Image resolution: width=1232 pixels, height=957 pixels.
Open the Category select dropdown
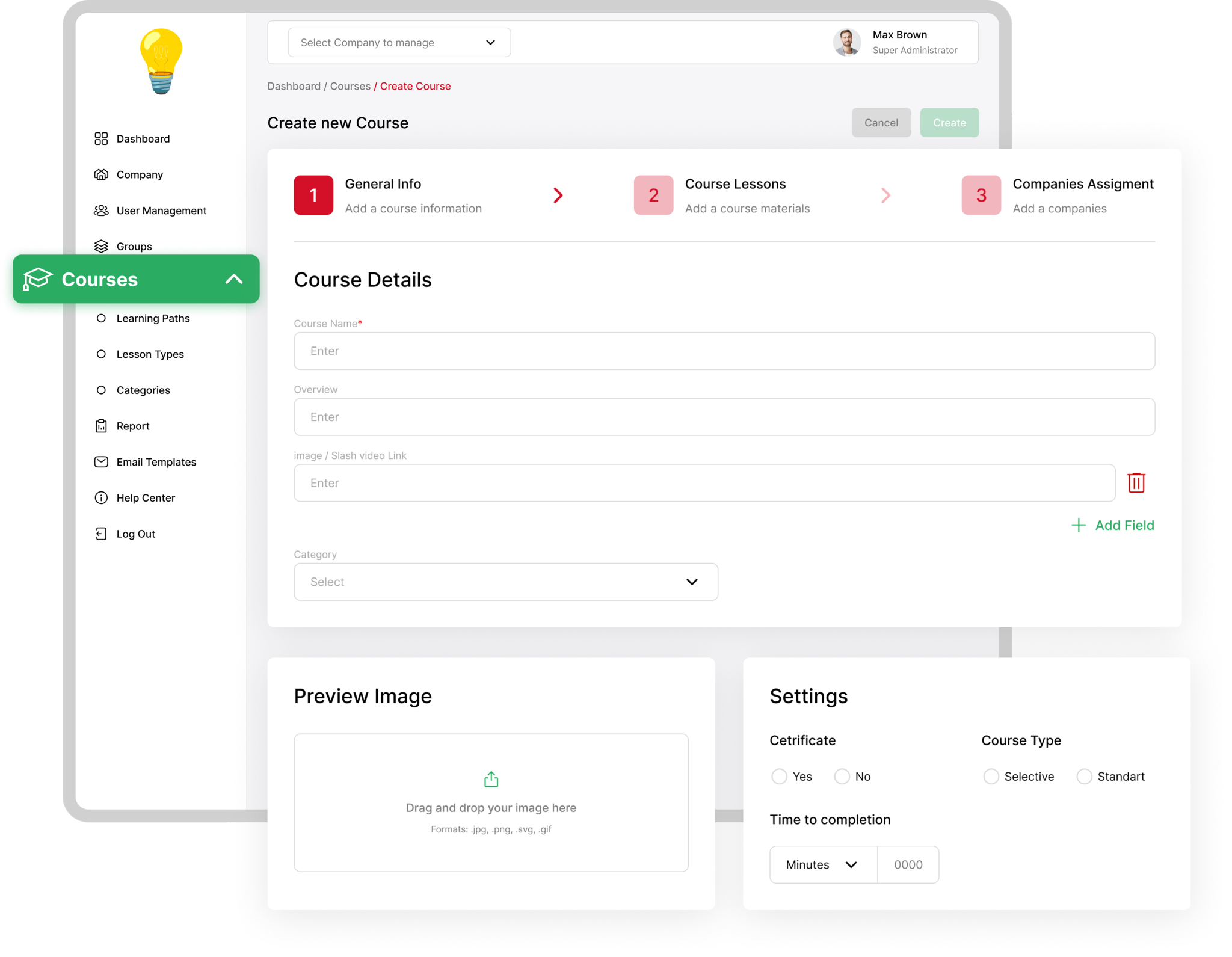pos(505,582)
